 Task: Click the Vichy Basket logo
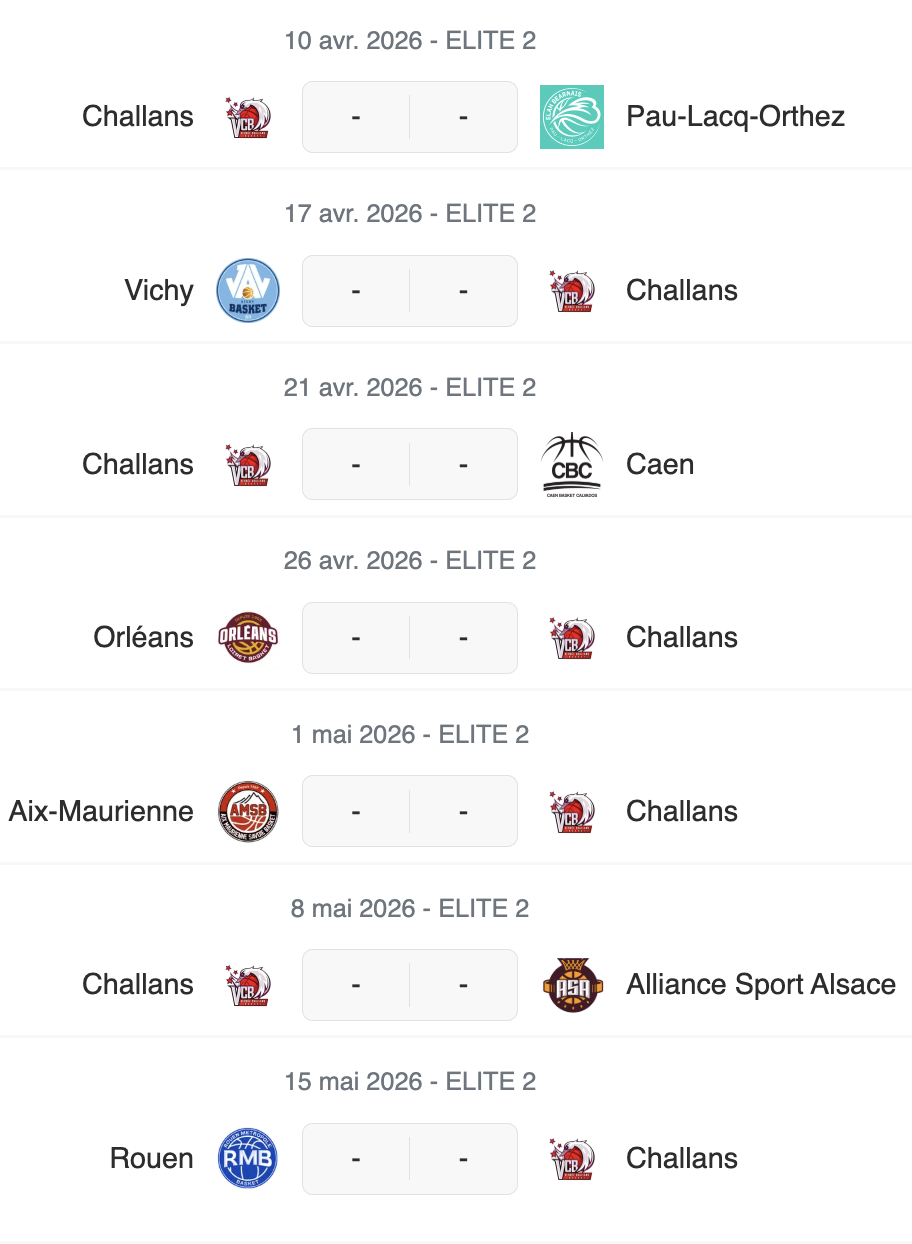248,291
